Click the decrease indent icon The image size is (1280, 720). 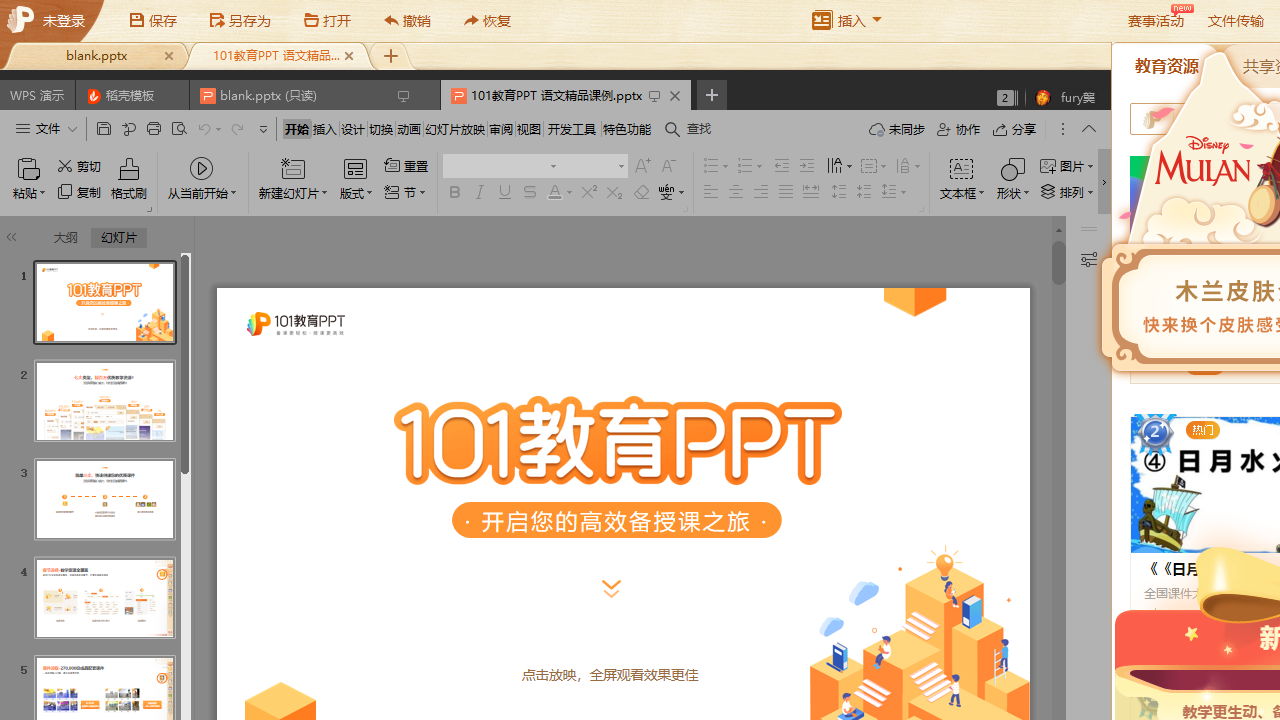(x=781, y=166)
